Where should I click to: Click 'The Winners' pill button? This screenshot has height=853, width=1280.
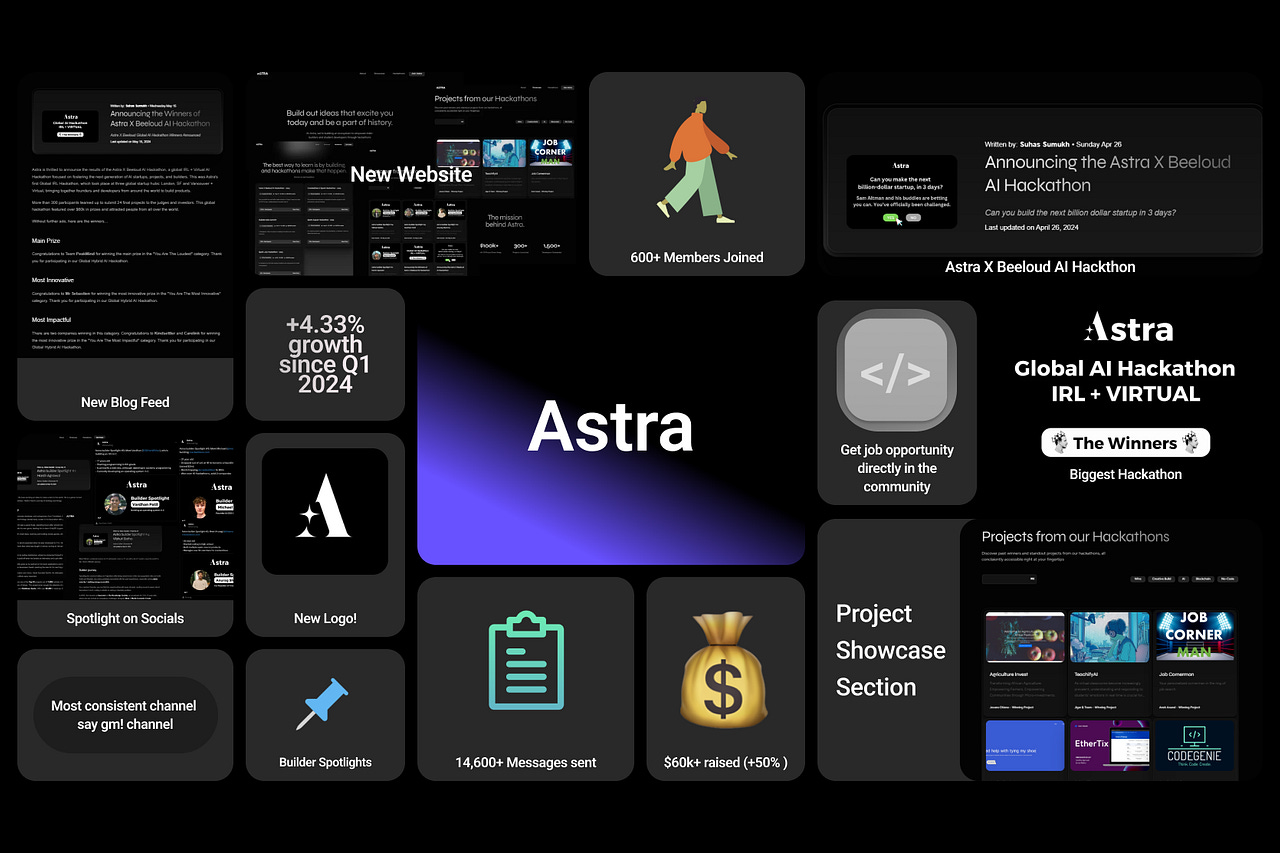click(1125, 442)
